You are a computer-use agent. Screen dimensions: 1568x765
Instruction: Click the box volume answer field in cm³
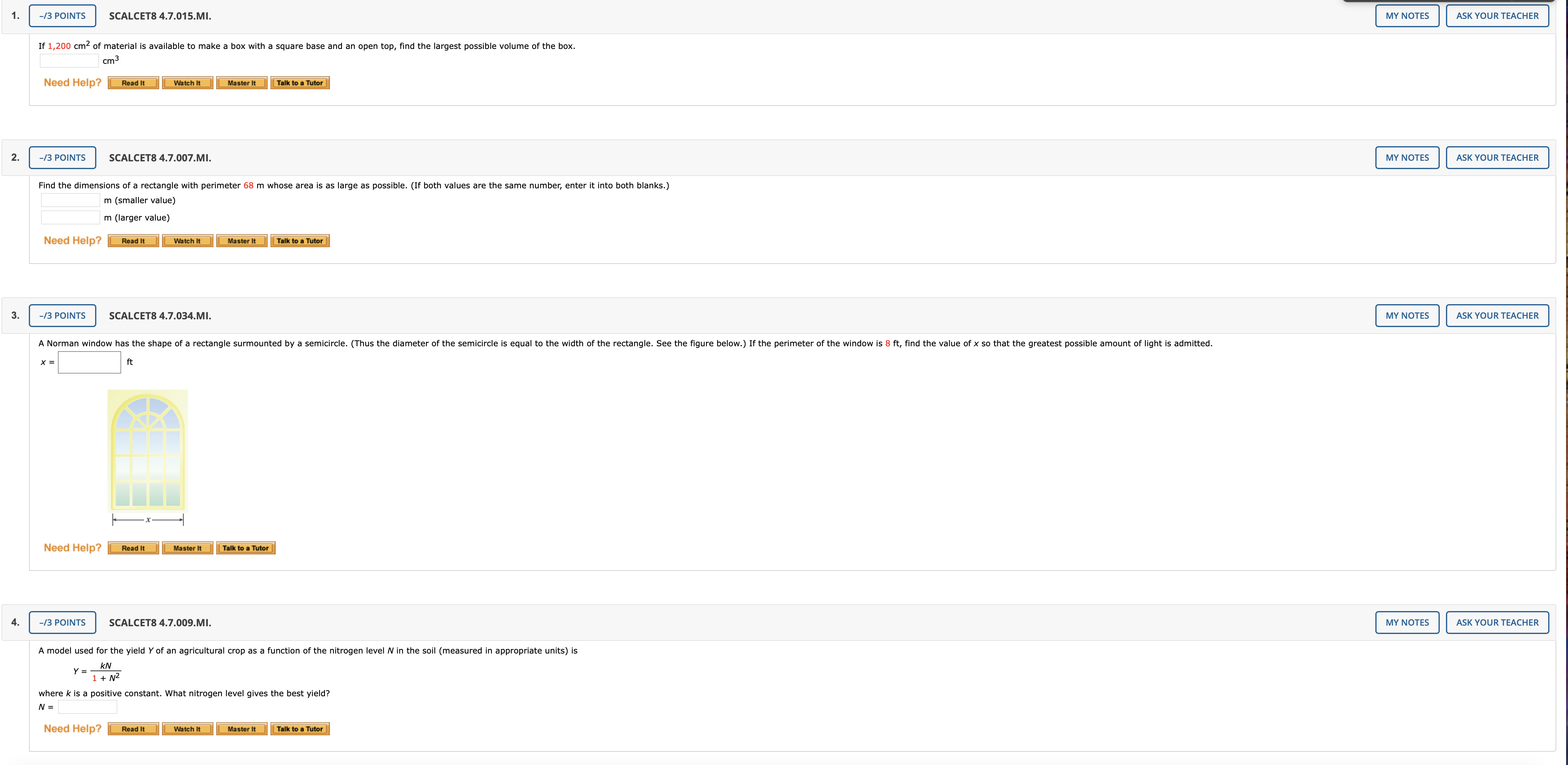pyautogui.click(x=69, y=61)
